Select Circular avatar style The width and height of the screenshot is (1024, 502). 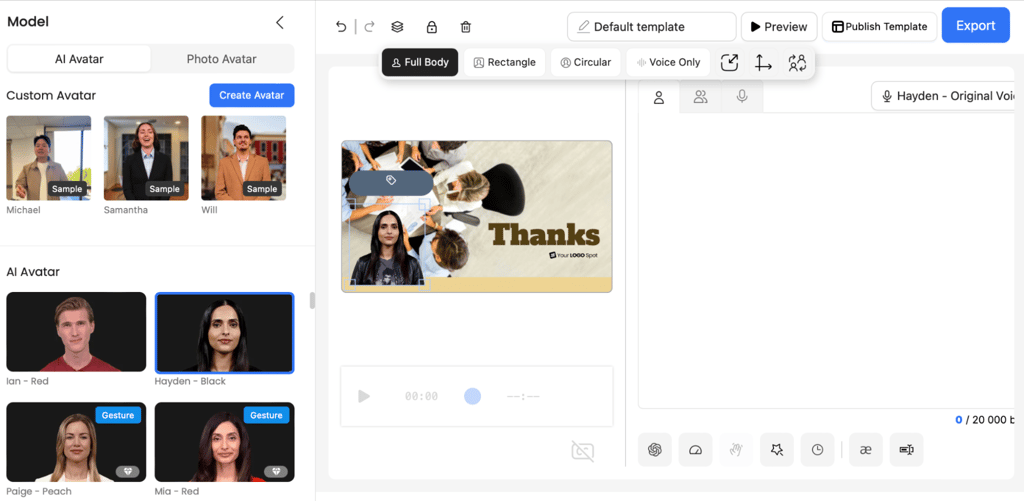(x=586, y=63)
